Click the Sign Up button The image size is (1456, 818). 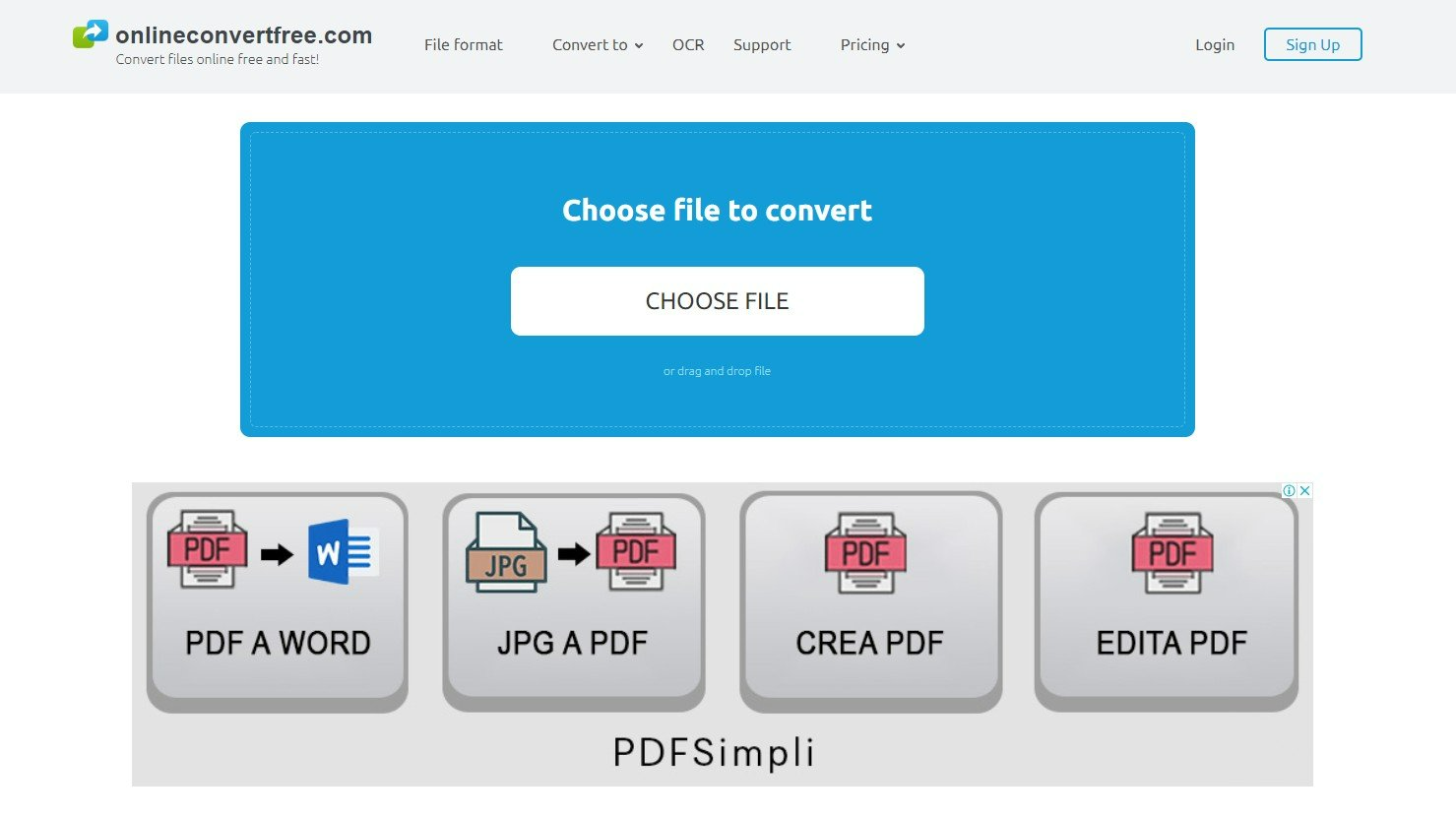pos(1312,44)
